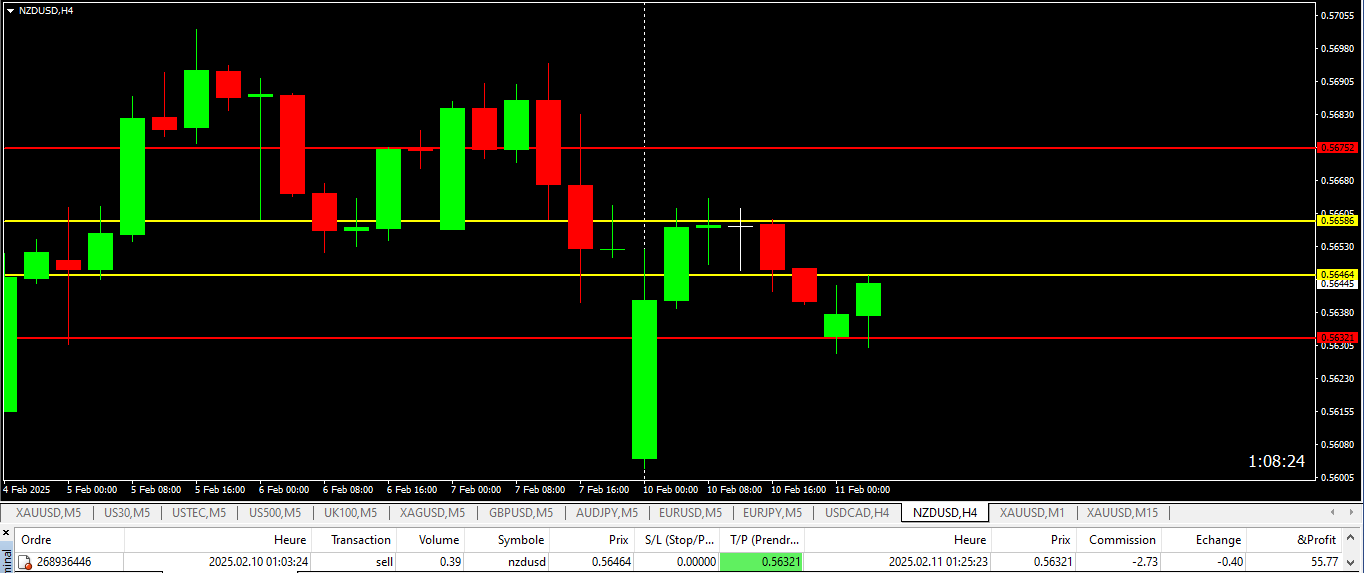
Task: Sort by the Volume column header
Action: (431, 540)
